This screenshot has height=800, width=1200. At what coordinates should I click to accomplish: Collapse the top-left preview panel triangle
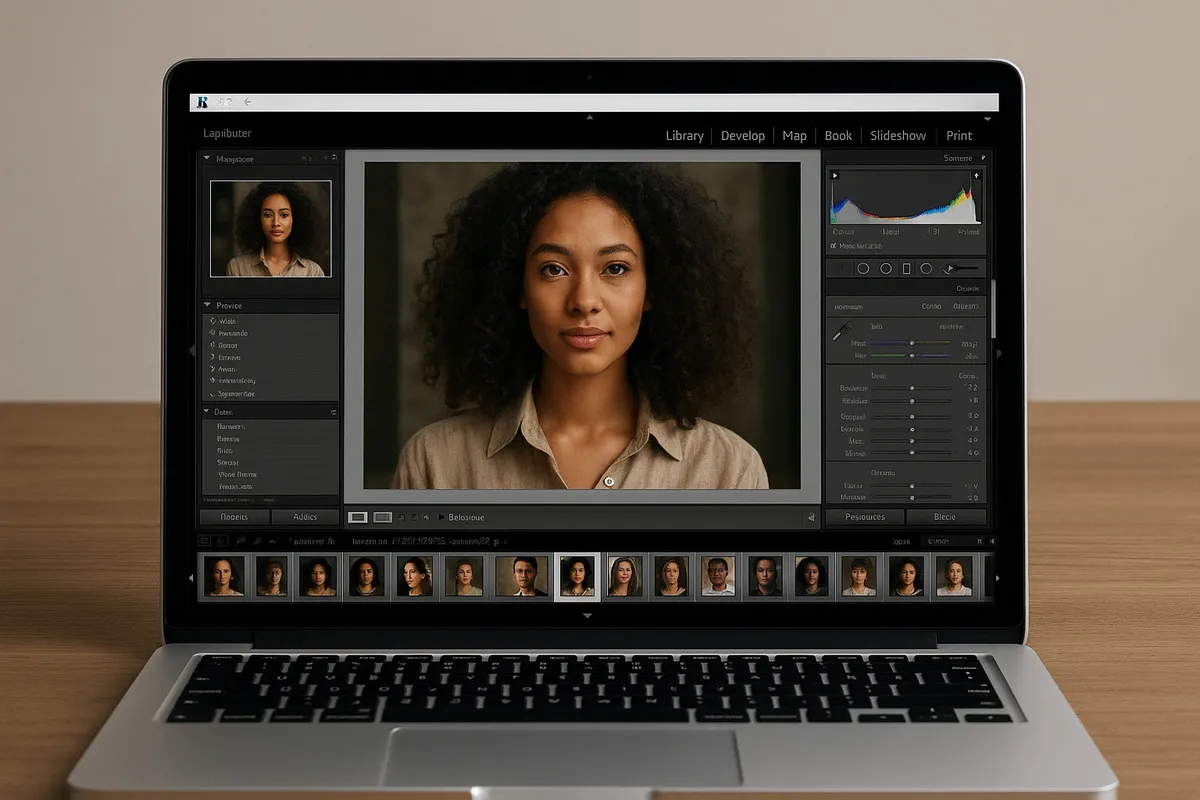(207, 158)
